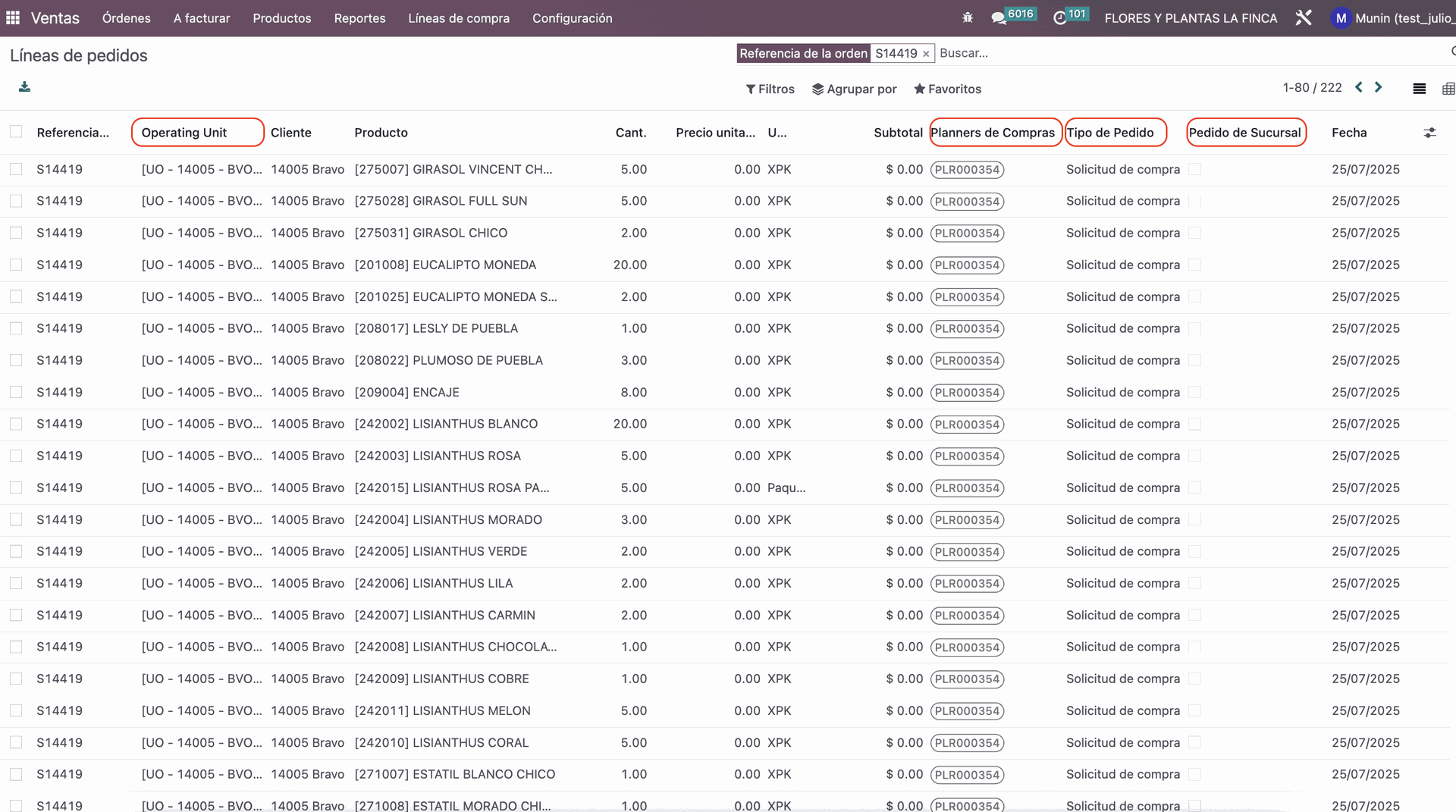Toggle Pedido de Sucursal for PLUMOSO DE PUEBLA
The image size is (1456, 812).
[1195, 360]
